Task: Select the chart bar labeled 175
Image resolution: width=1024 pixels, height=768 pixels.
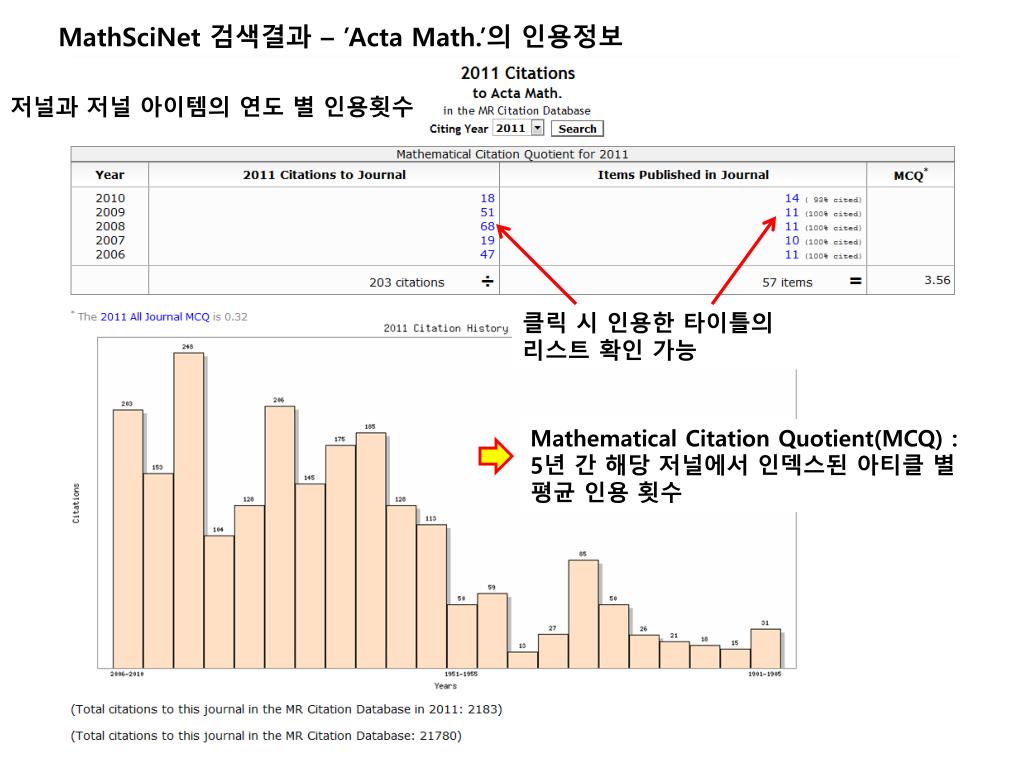Action: (340, 556)
